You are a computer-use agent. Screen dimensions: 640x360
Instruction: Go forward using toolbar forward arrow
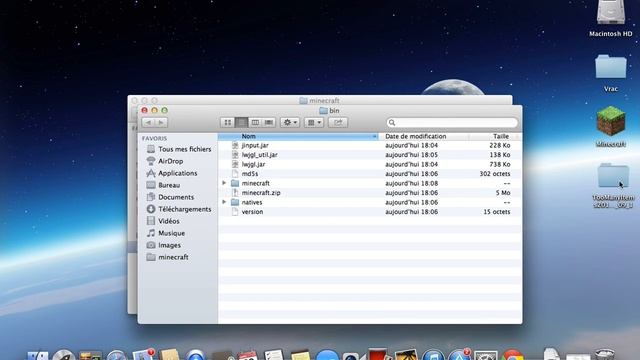[161, 122]
